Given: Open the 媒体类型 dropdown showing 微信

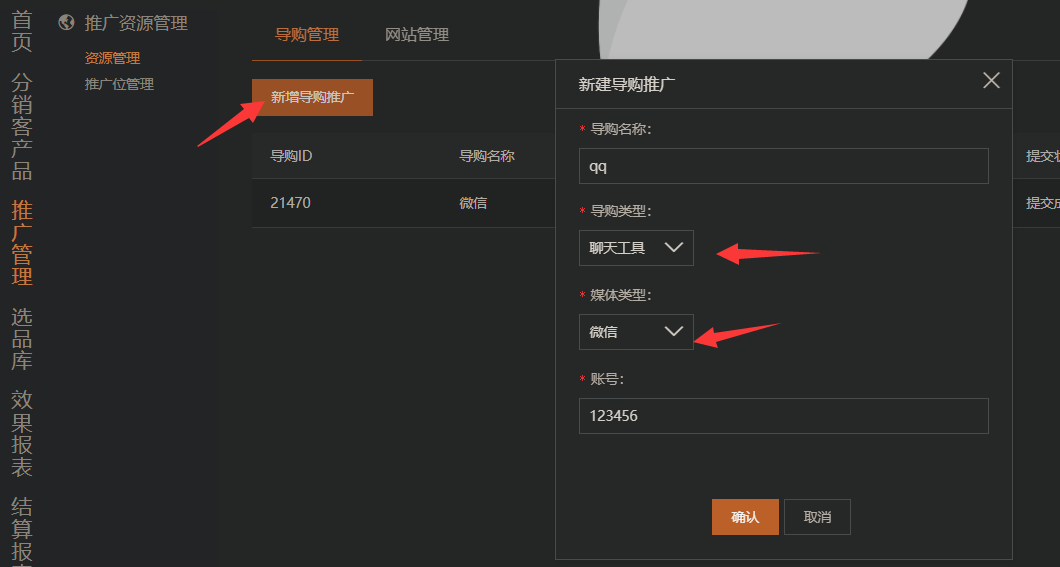Looking at the screenshot, I should click(x=636, y=332).
